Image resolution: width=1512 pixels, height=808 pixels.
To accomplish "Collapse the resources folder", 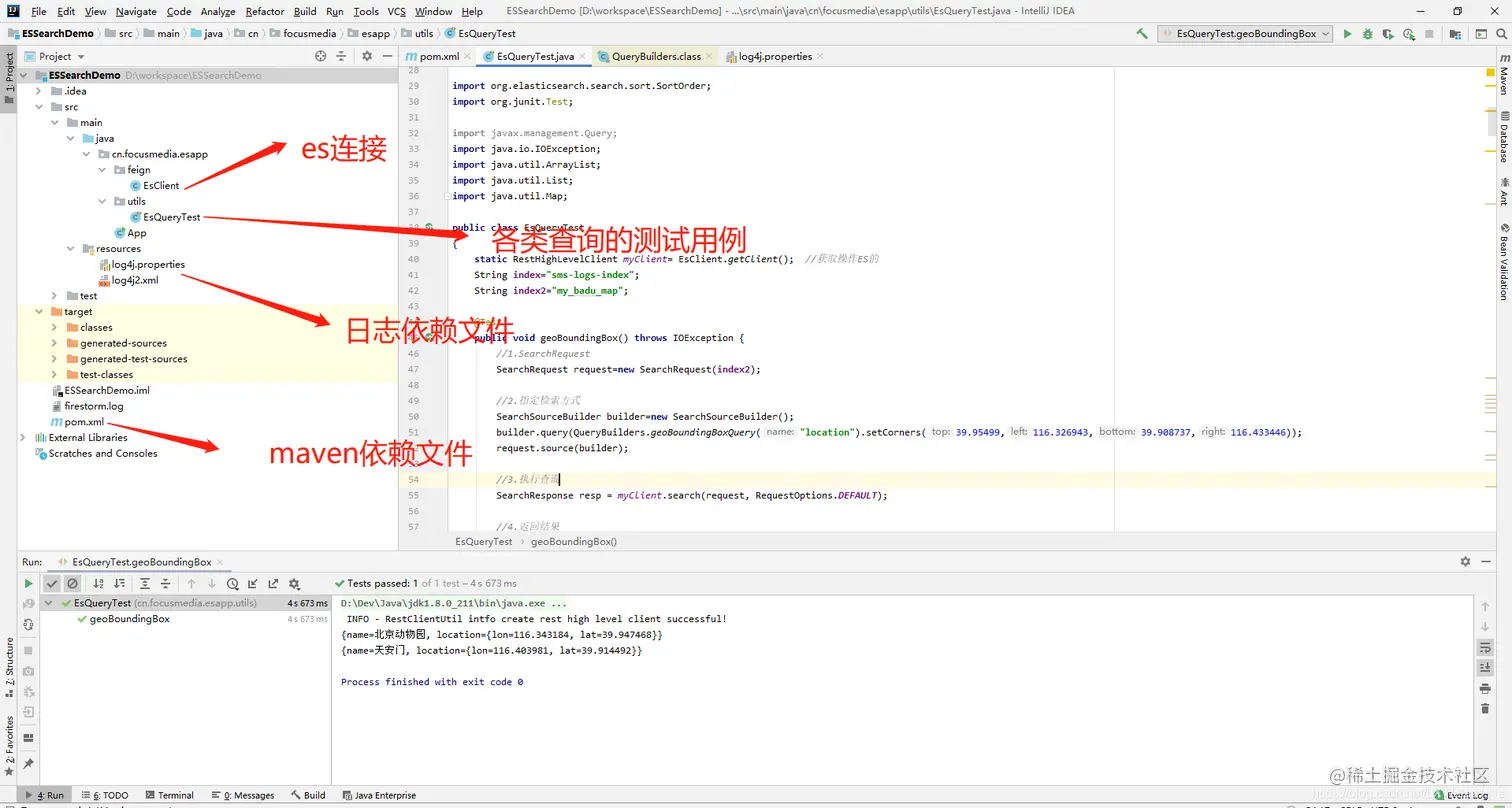I will click(x=71, y=249).
